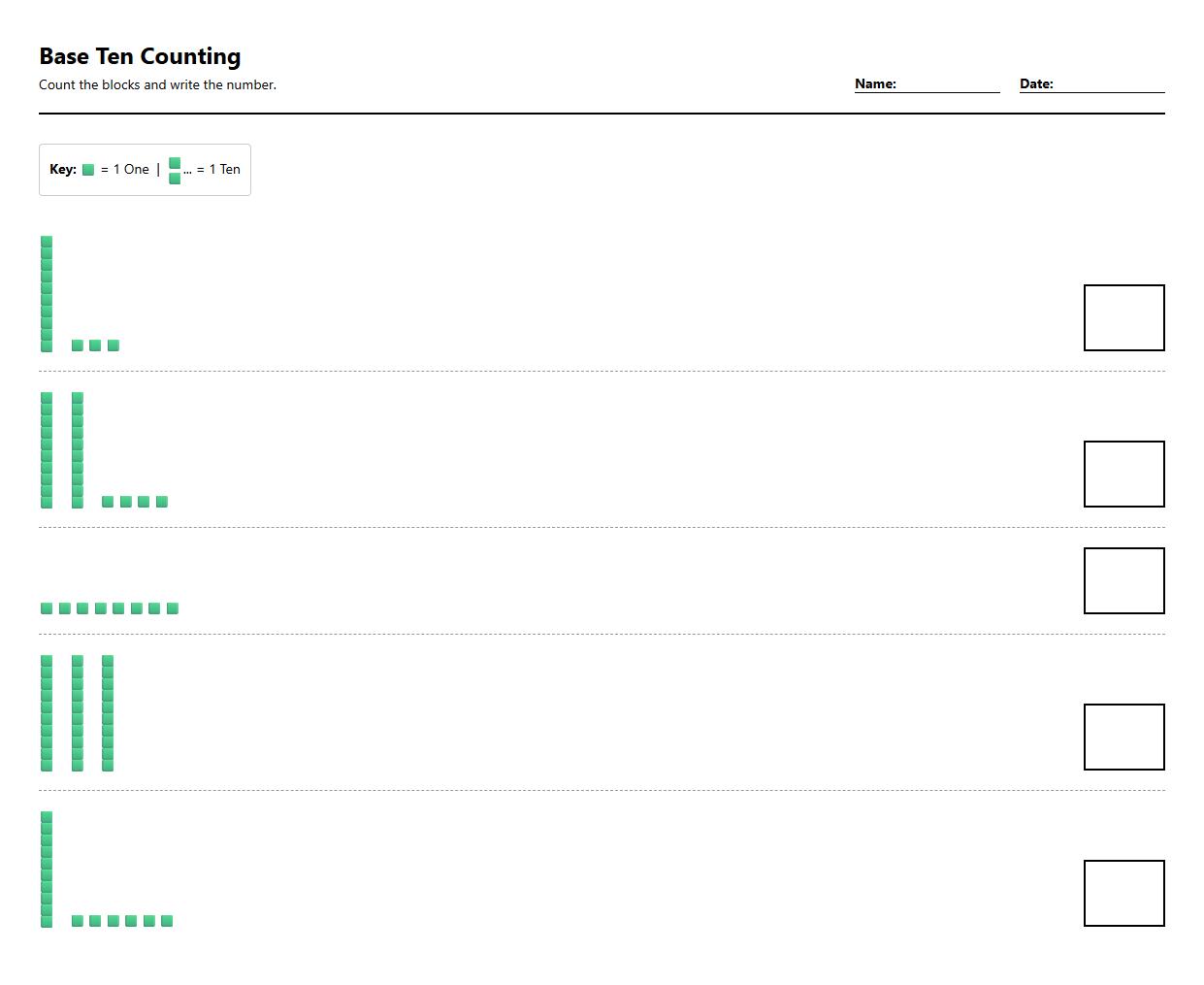Select the last ones block in the first row
This screenshot has height=985, width=1204.
(114, 345)
